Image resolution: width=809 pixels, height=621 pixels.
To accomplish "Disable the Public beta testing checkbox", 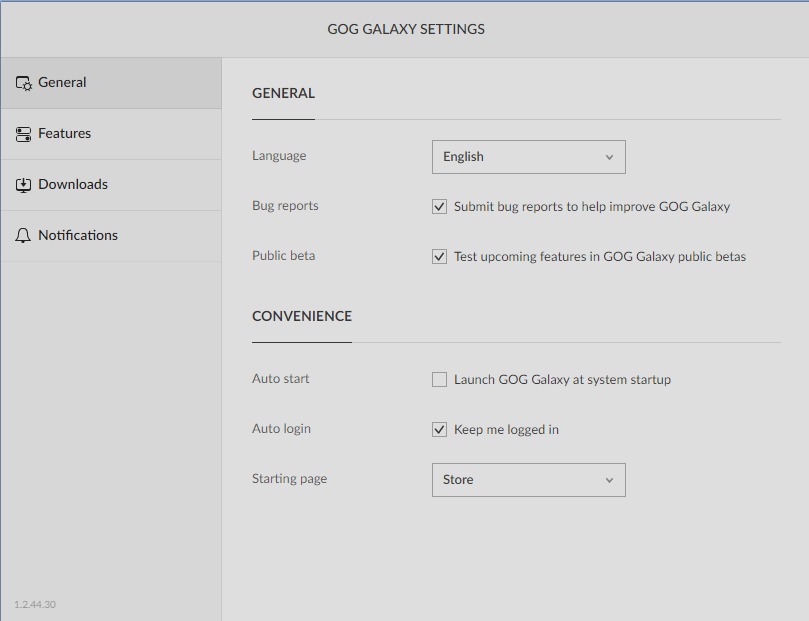I will click(x=440, y=256).
